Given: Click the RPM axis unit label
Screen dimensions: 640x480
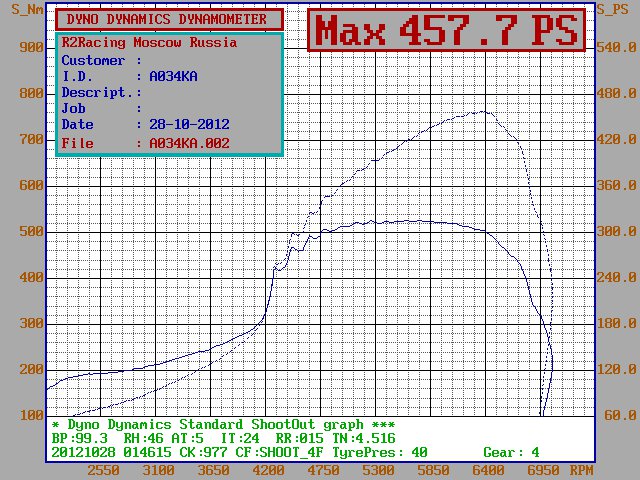Looking at the screenshot, I should [581, 469].
